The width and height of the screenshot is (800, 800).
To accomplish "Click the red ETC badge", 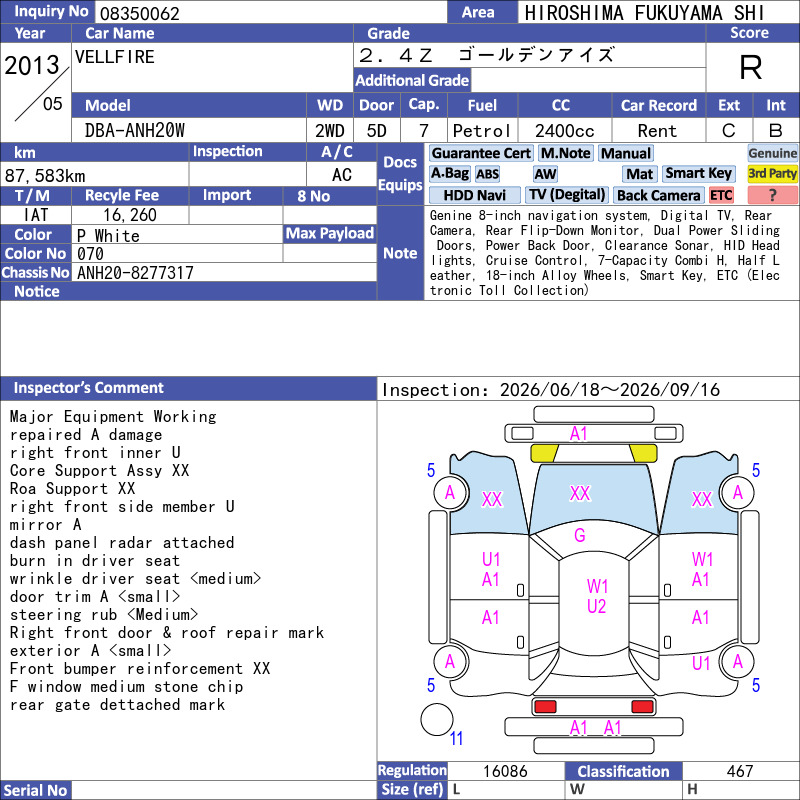I will [721, 195].
